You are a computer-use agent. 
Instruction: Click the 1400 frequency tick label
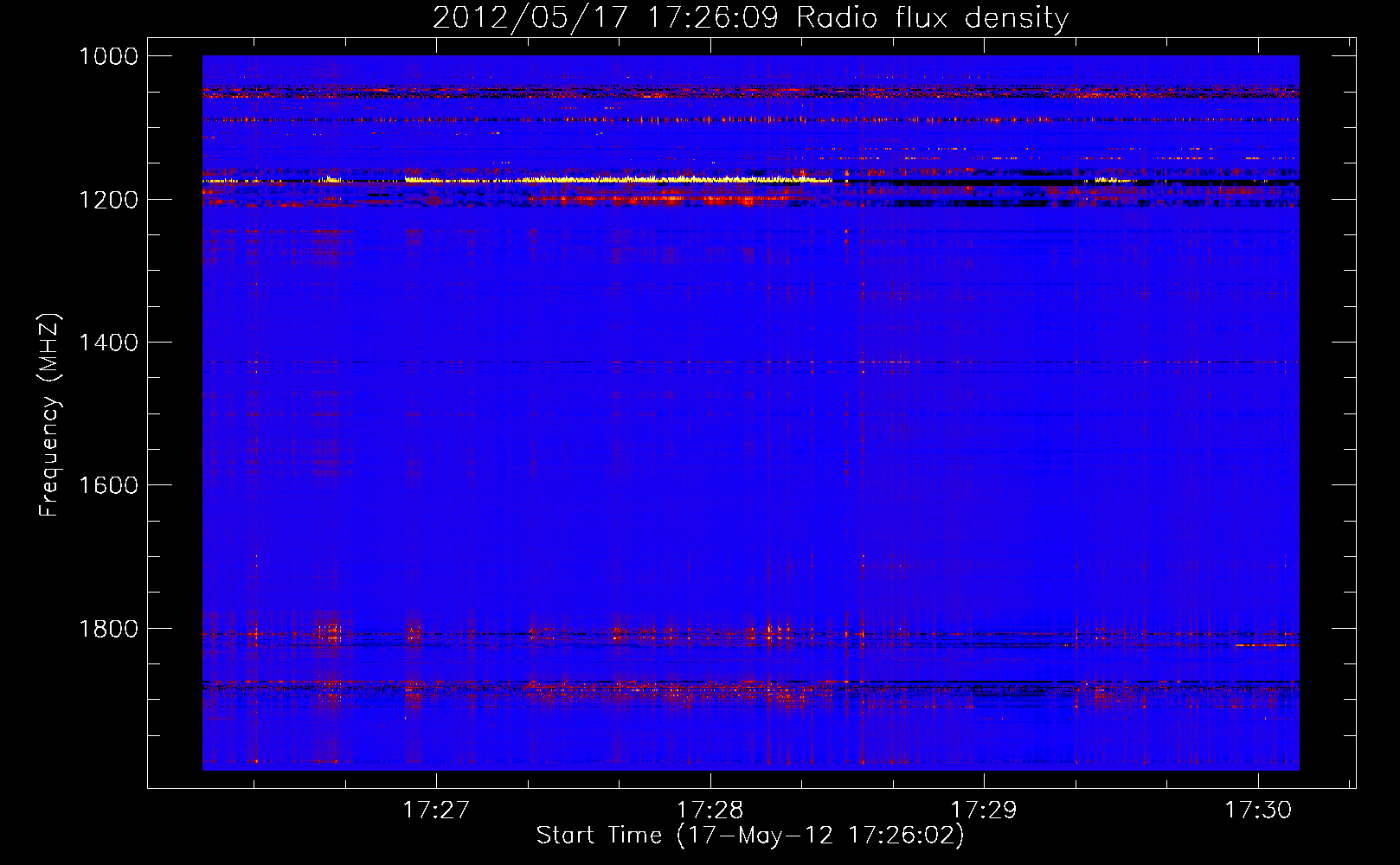(x=108, y=343)
